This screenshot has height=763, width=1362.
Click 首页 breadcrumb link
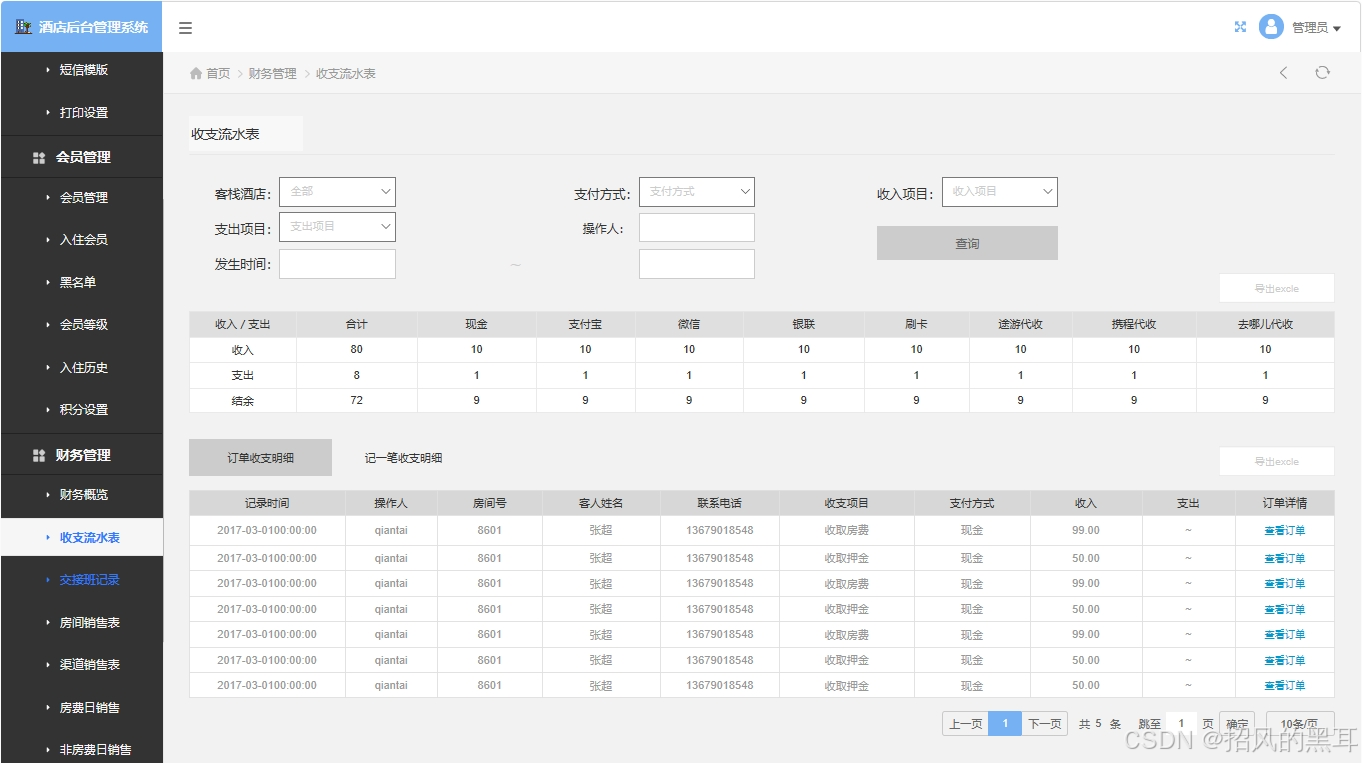pyautogui.click(x=218, y=74)
